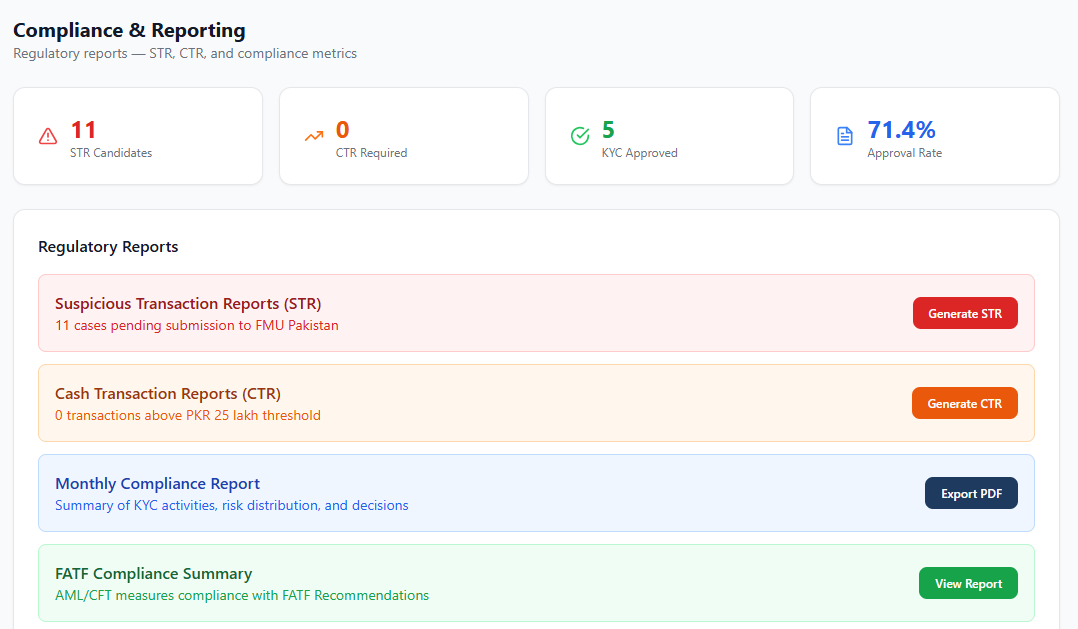Click the FATF Compliance Summary title

coord(153,574)
